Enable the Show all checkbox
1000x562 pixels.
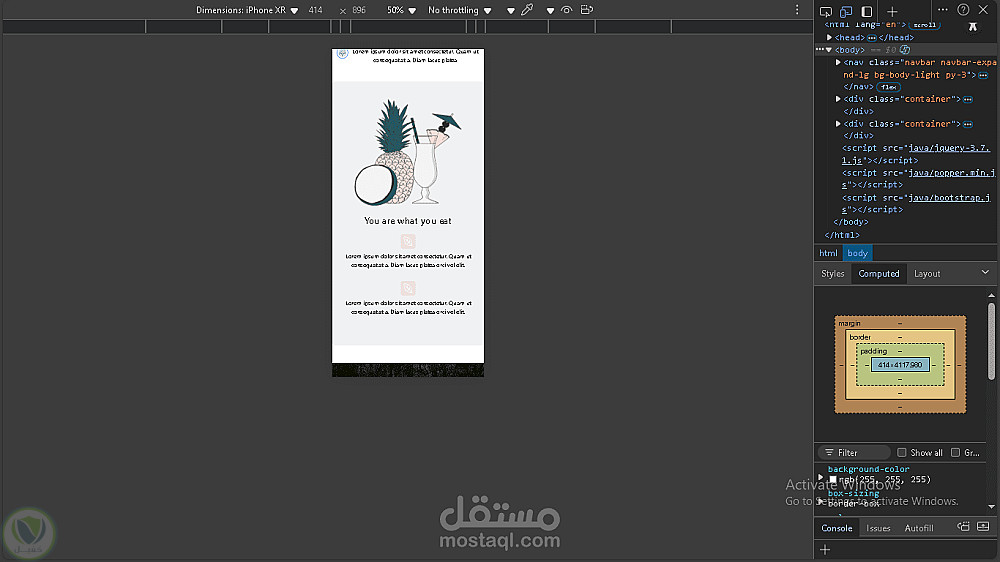pyautogui.click(x=902, y=453)
